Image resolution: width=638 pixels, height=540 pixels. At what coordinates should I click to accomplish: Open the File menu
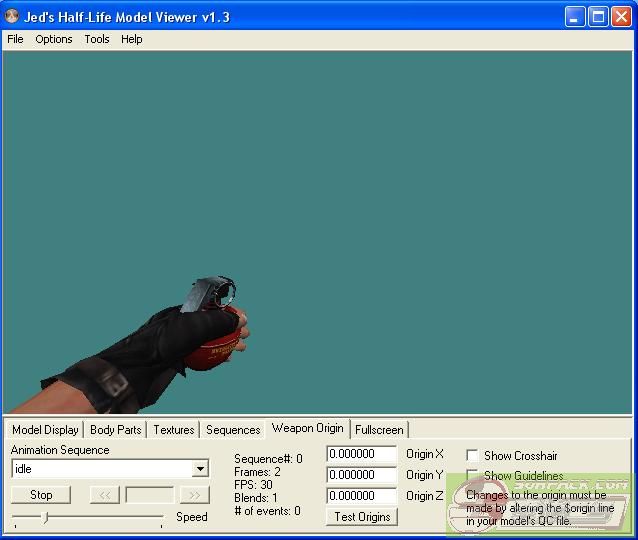15,39
